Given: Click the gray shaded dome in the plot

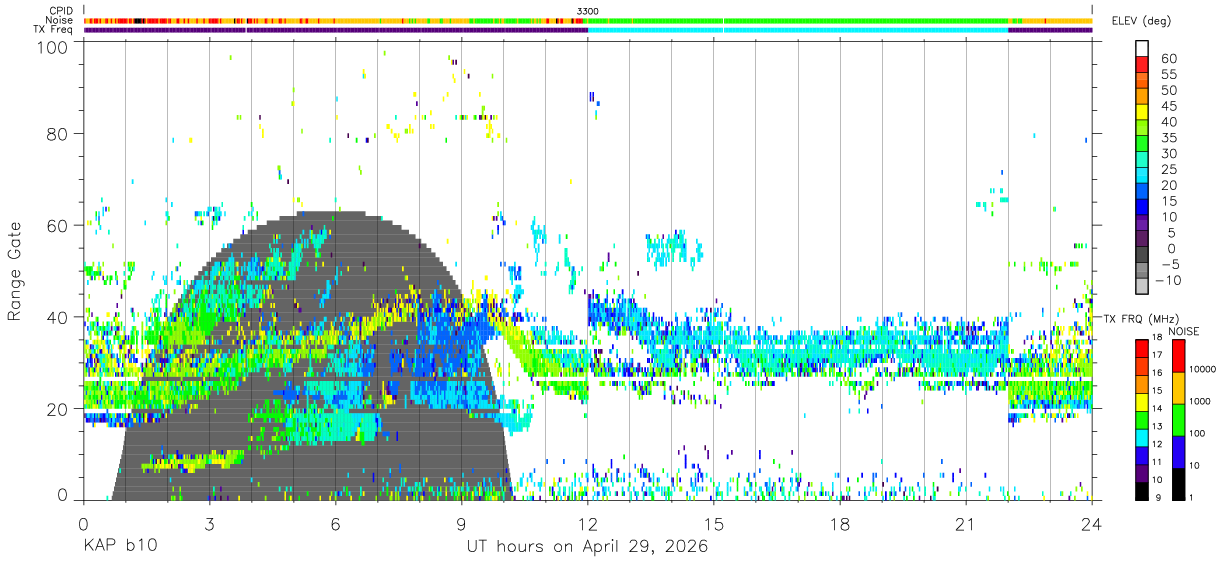Looking at the screenshot, I should pyautogui.click(x=312, y=356).
